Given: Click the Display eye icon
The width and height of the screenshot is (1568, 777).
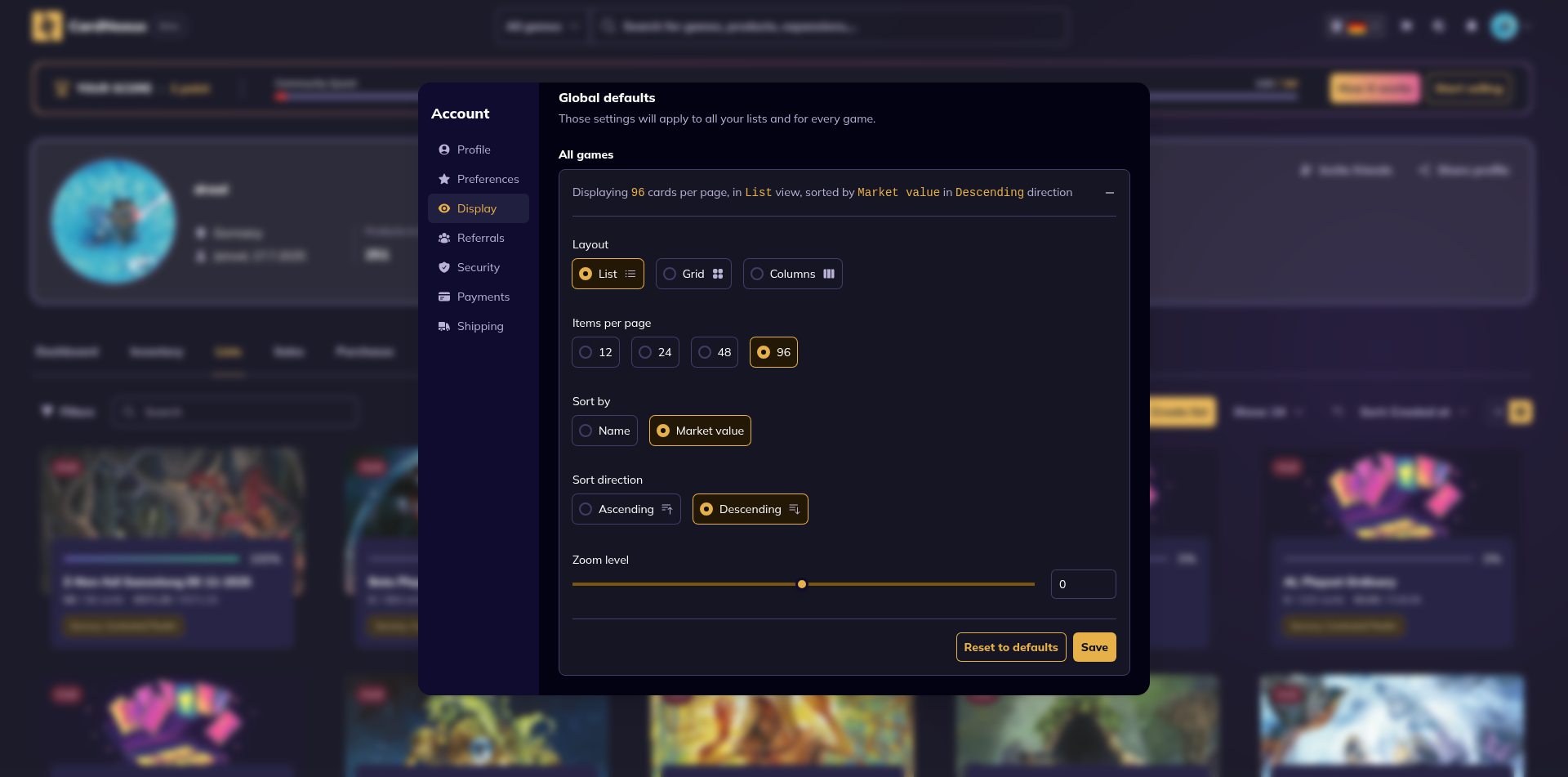Looking at the screenshot, I should [444, 208].
